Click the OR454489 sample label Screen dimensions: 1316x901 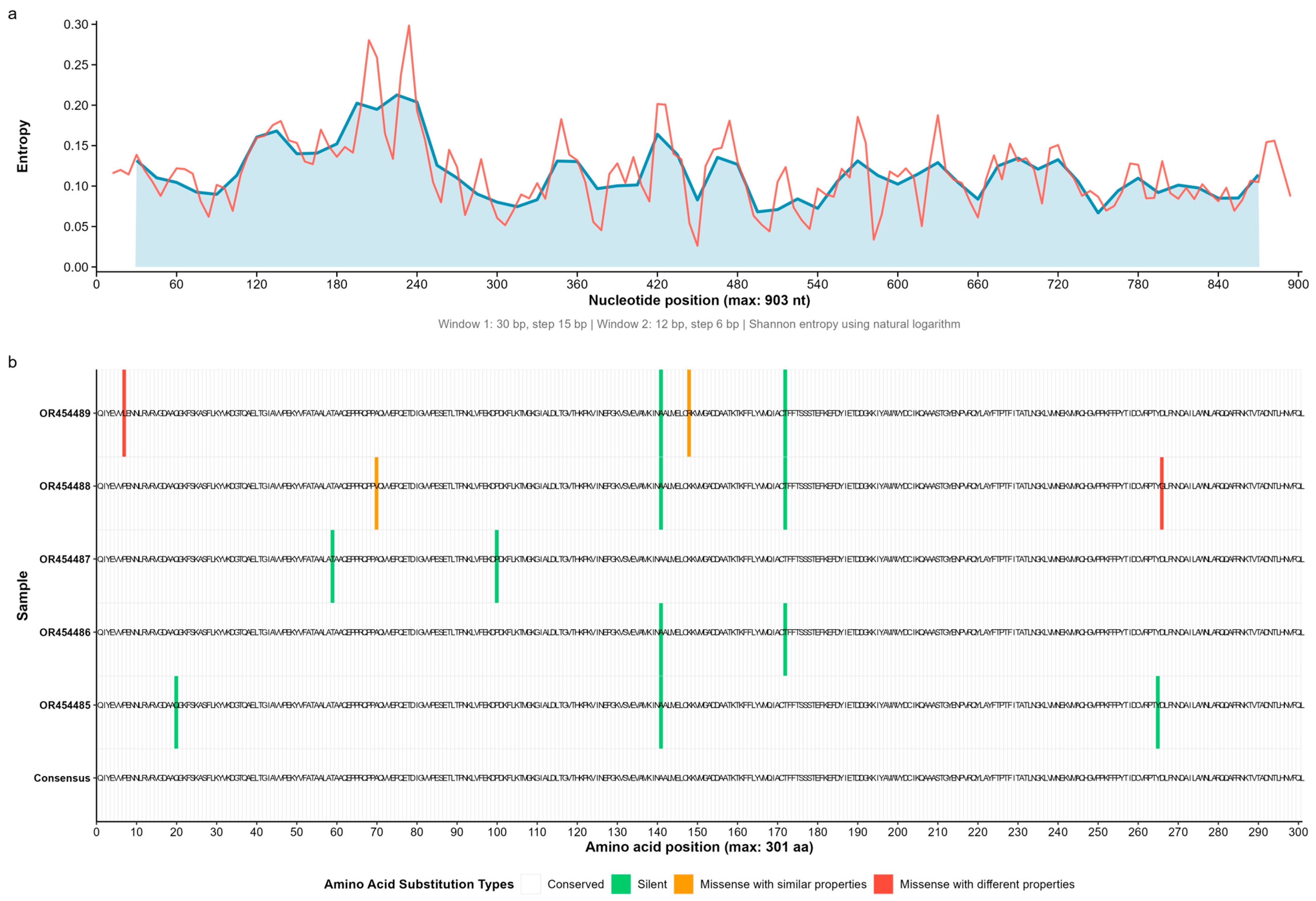[65, 413]
